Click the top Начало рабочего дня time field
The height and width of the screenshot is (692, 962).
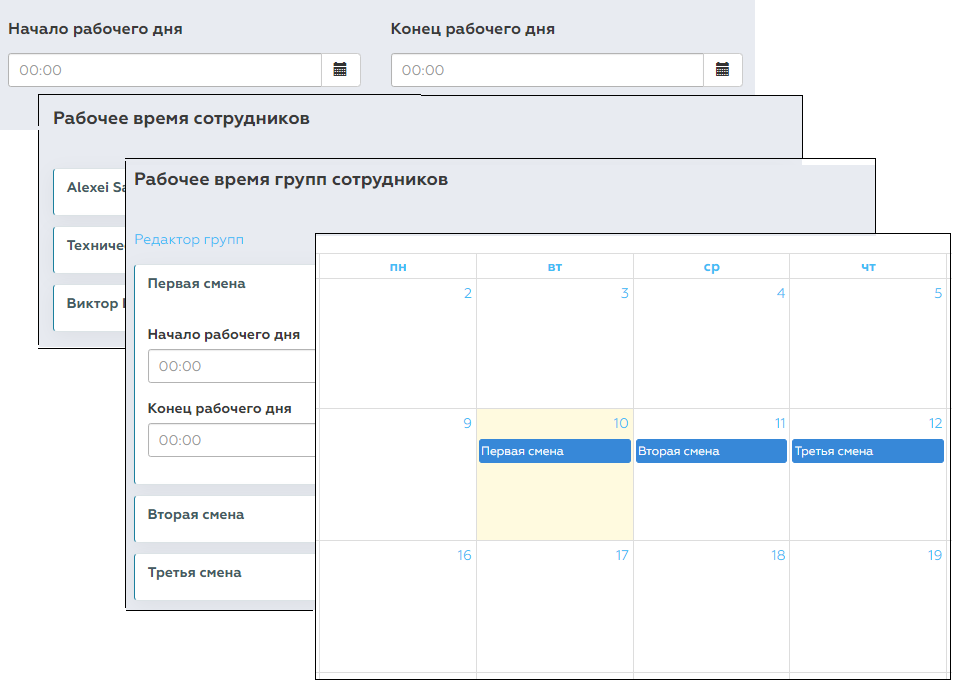point(165,70)
